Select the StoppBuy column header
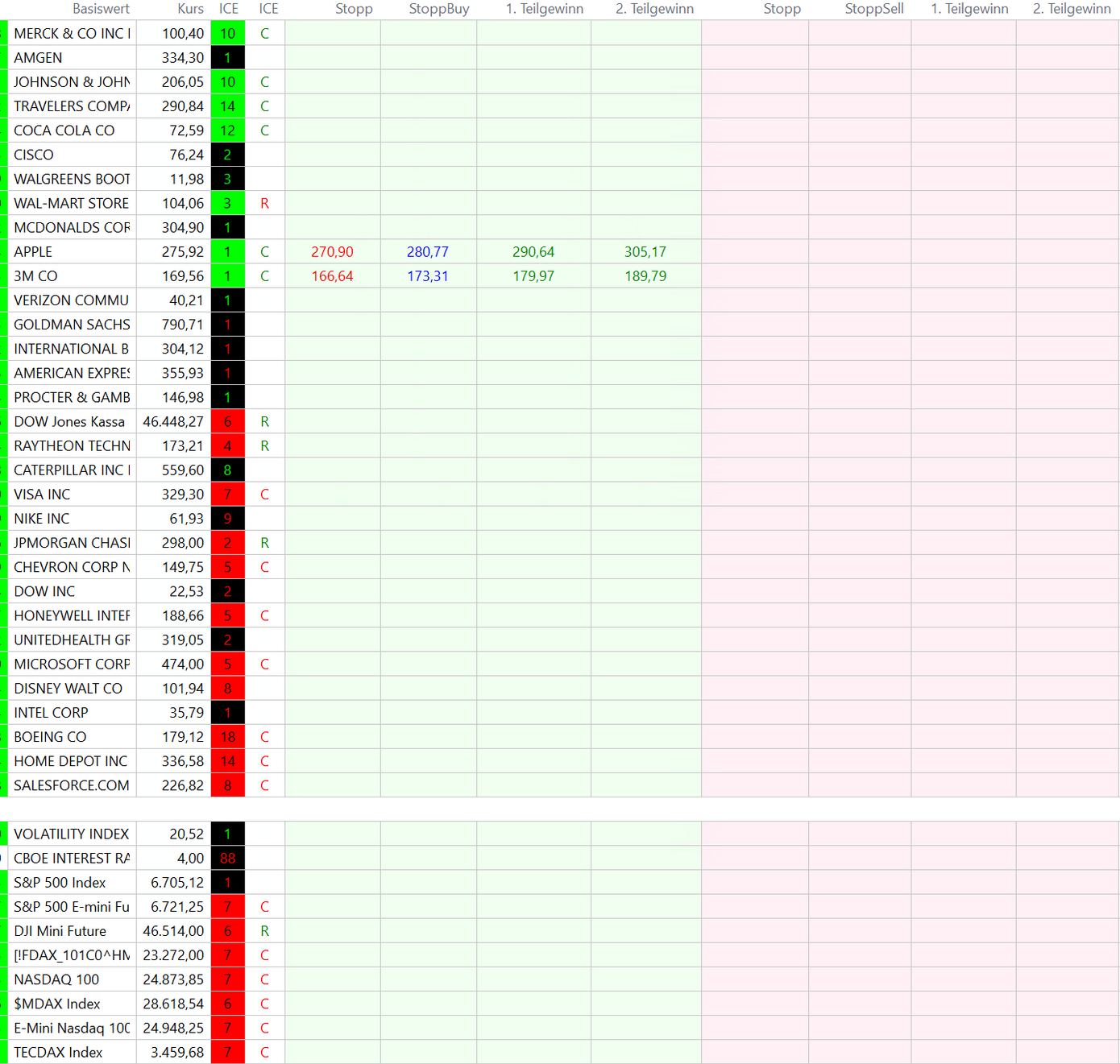1120x1064 pixels. click(438, 9)
